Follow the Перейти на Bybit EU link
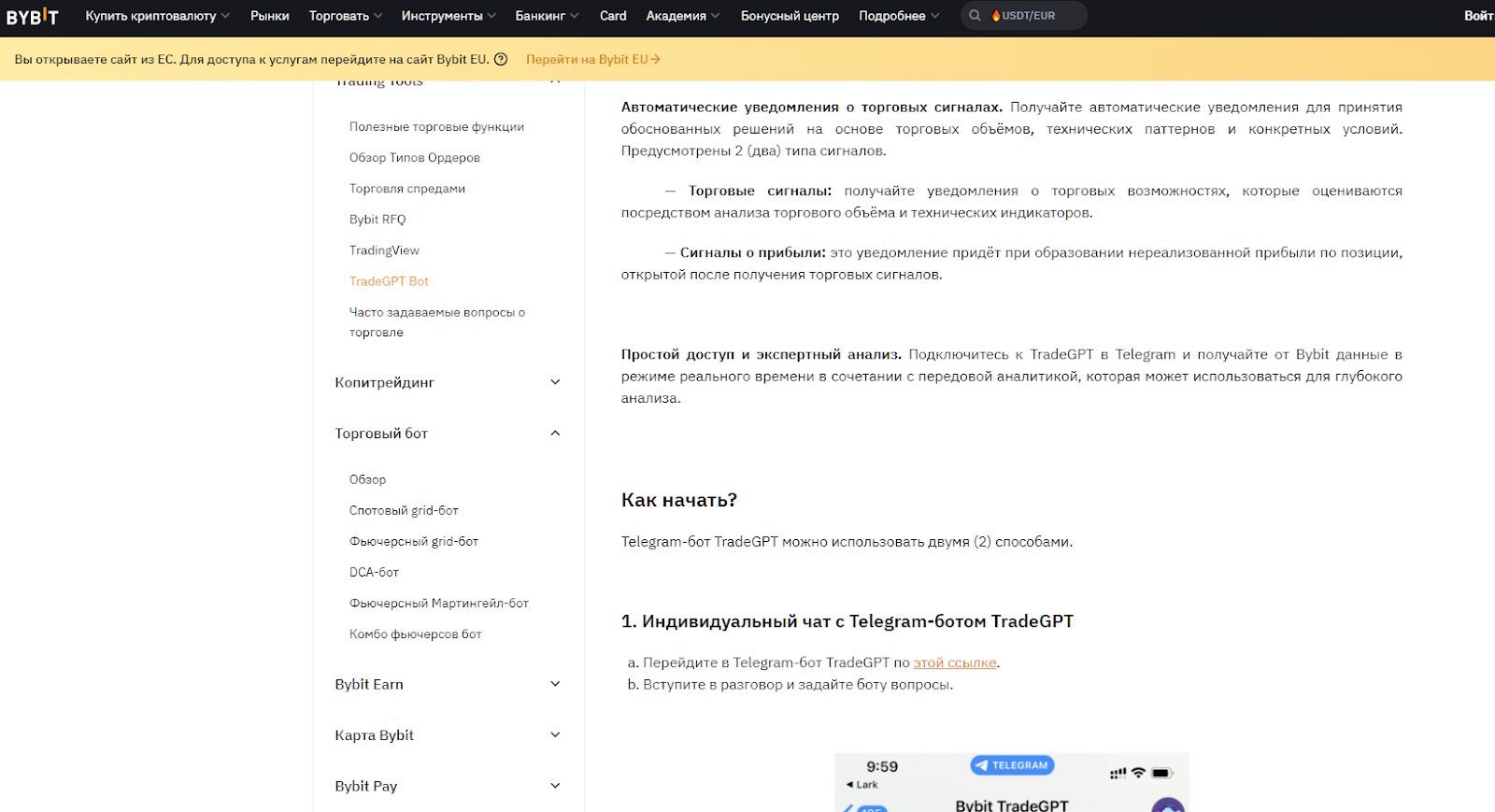The height and width of the screenshot is (812, 1495). pyautogui.click(x=592, y=60)
